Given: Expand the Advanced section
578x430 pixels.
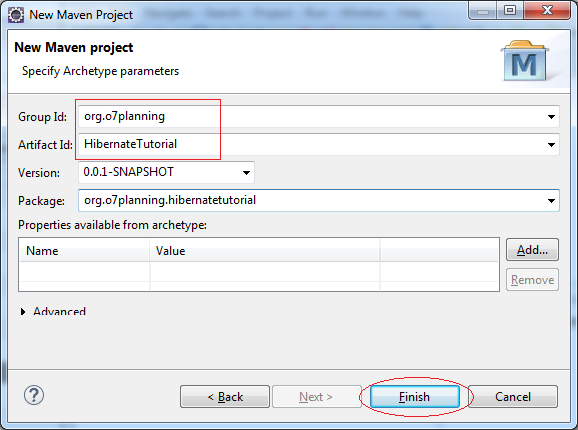Looking at the screenshot, I should tap(23, 312).
